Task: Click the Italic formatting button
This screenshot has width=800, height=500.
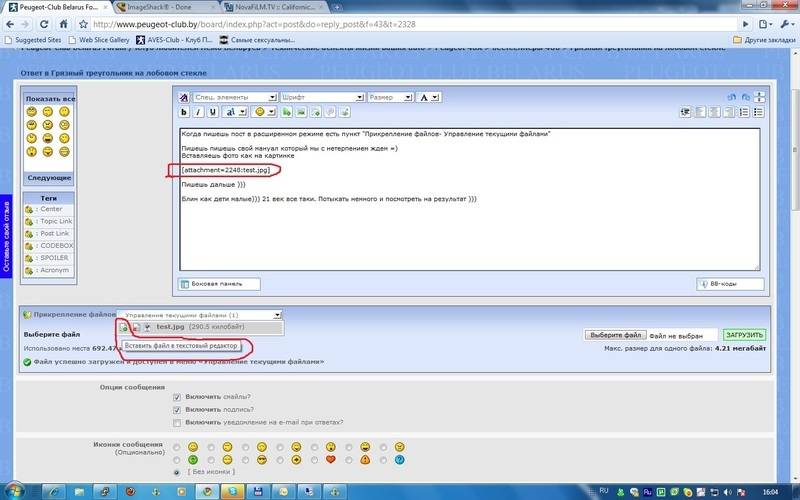Action: click(200, 112)
